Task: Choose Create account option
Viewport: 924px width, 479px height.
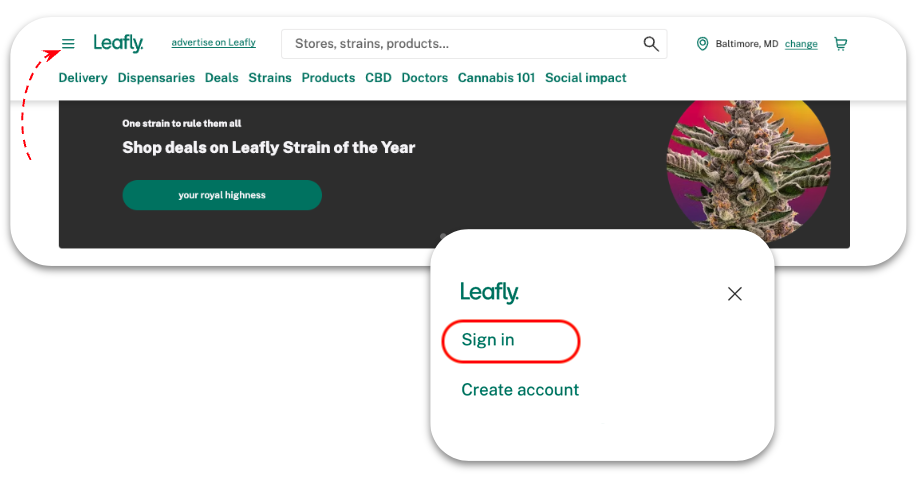Action: click(x=520, y=389)
